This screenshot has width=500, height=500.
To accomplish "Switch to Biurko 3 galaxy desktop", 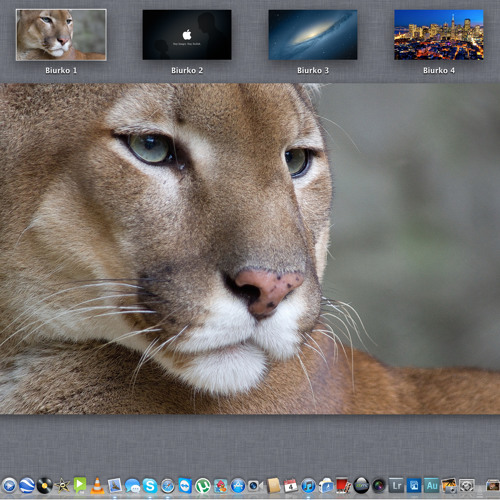I will tap(313, 35).
